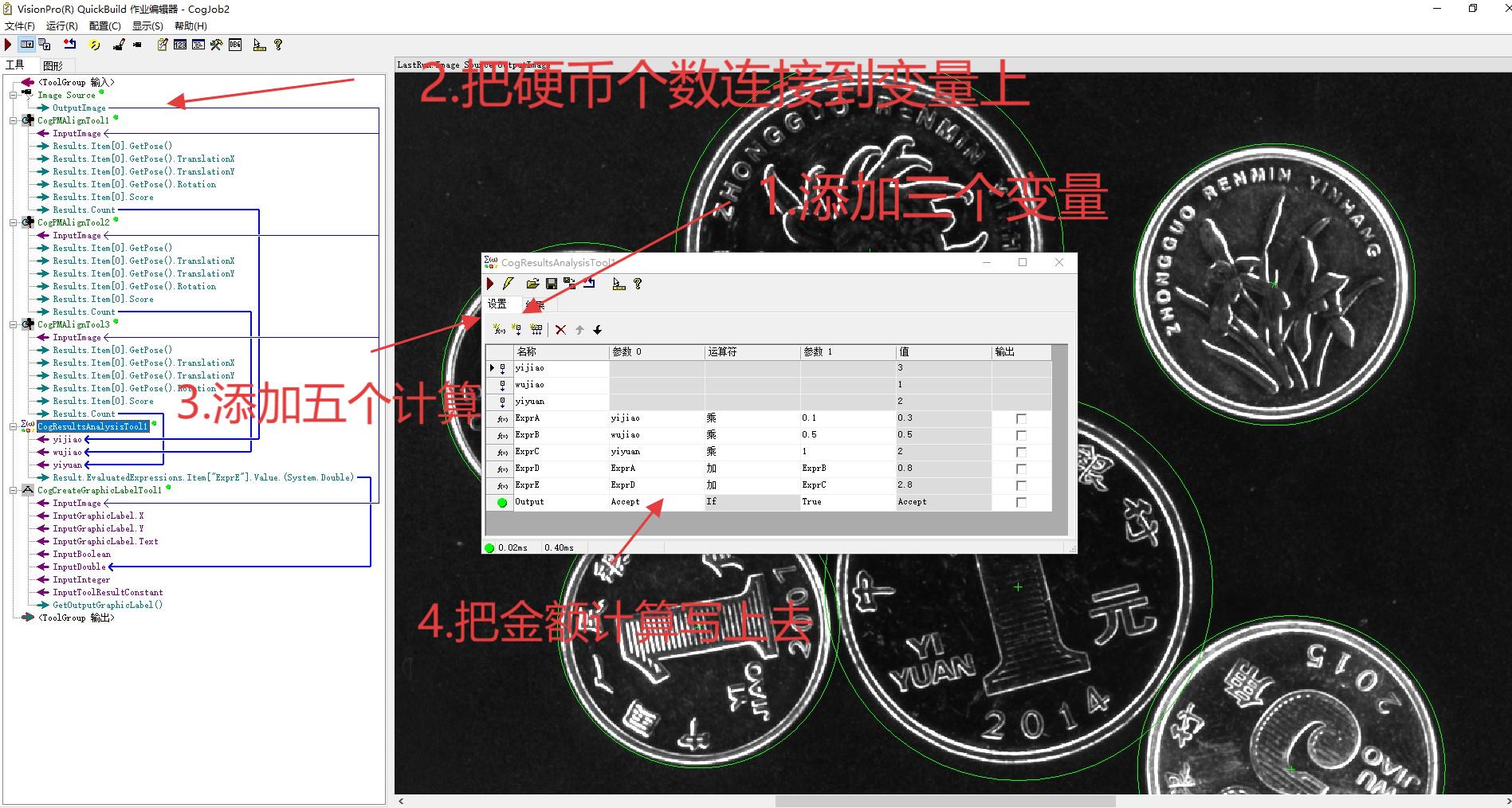Click the yellow continuous run icon
Image resolution: width=1512 pixels, height=808 pixels.
tap(94, 45)
